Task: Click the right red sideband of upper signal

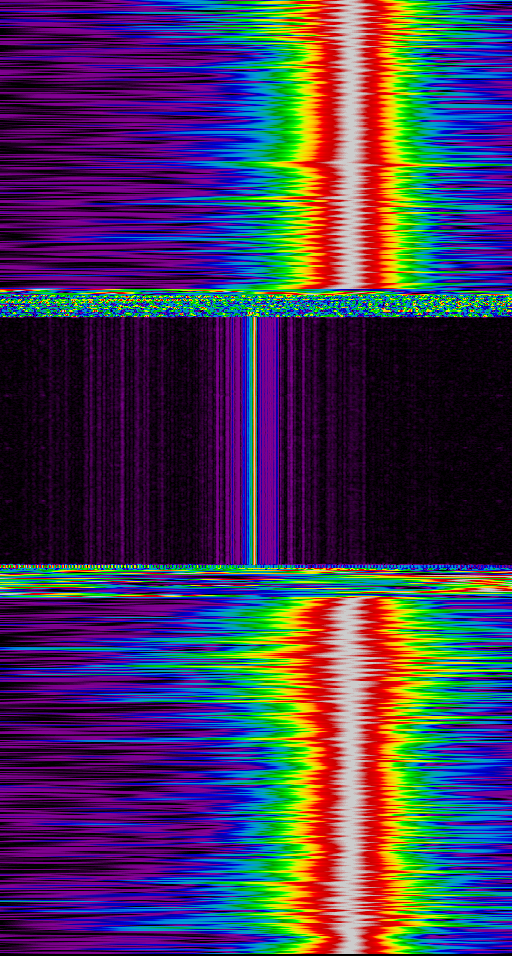Action: [x=379, y=146]
